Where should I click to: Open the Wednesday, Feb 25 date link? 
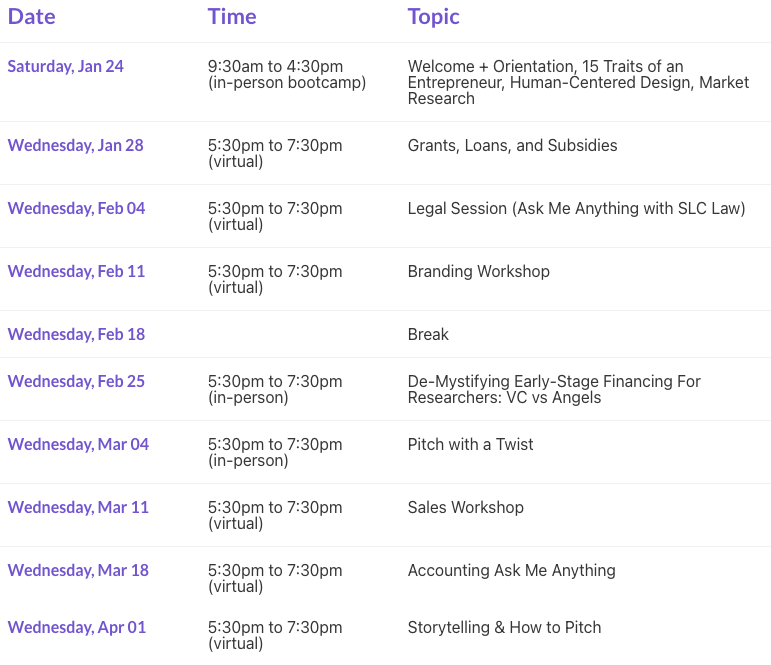tap(76, 382)
